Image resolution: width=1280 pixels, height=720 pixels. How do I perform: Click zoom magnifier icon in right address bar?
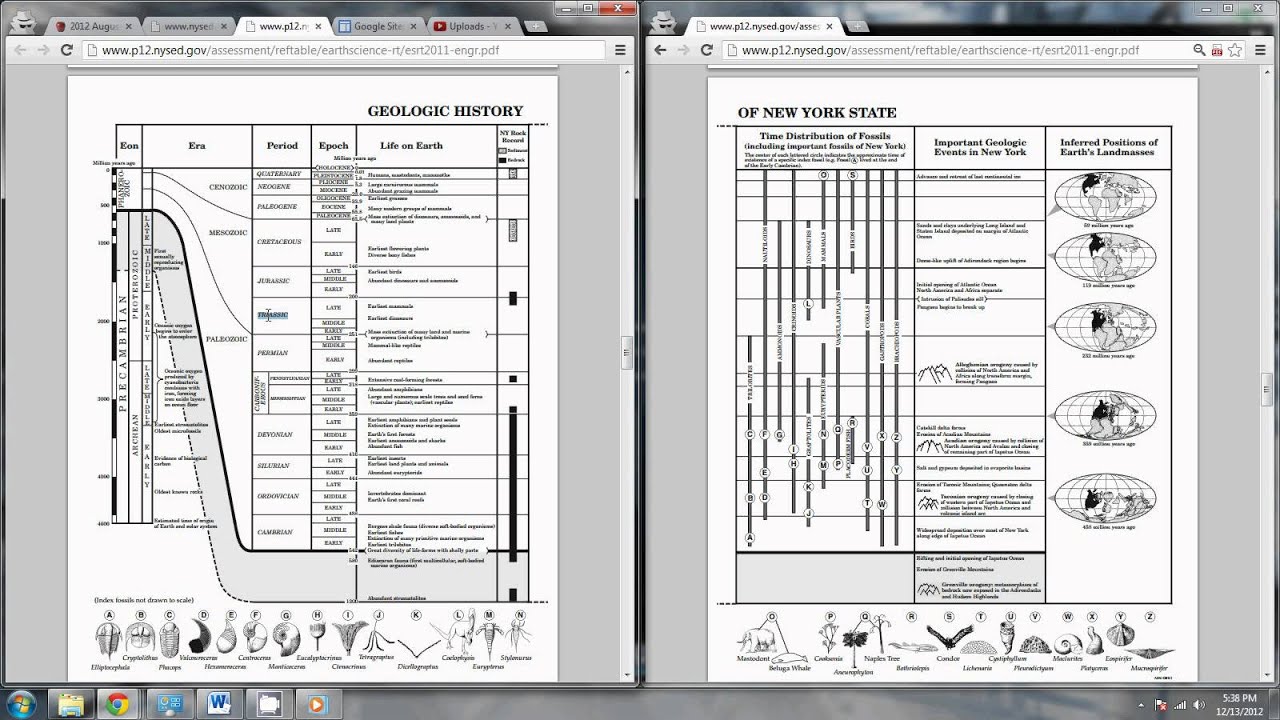(x=1199, y=49)
